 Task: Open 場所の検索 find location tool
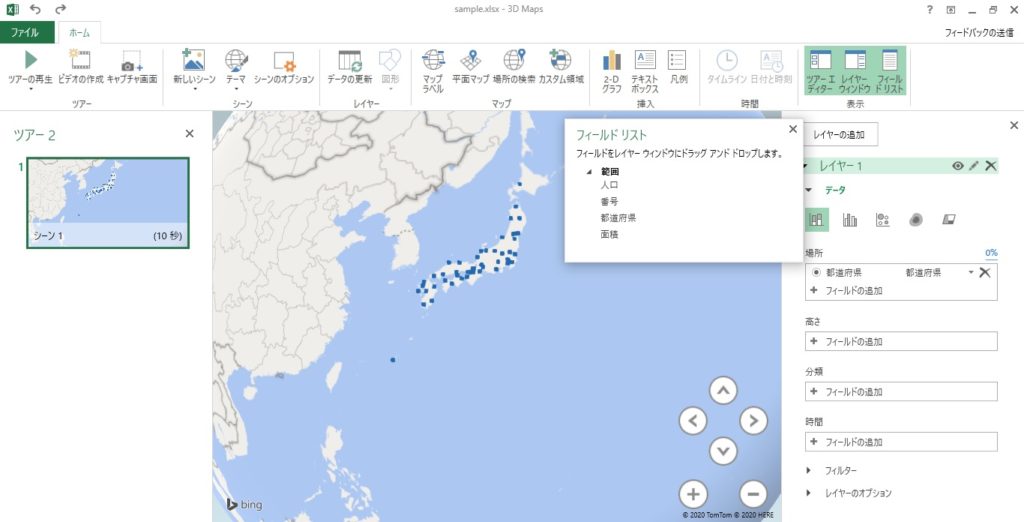point(514,60)
